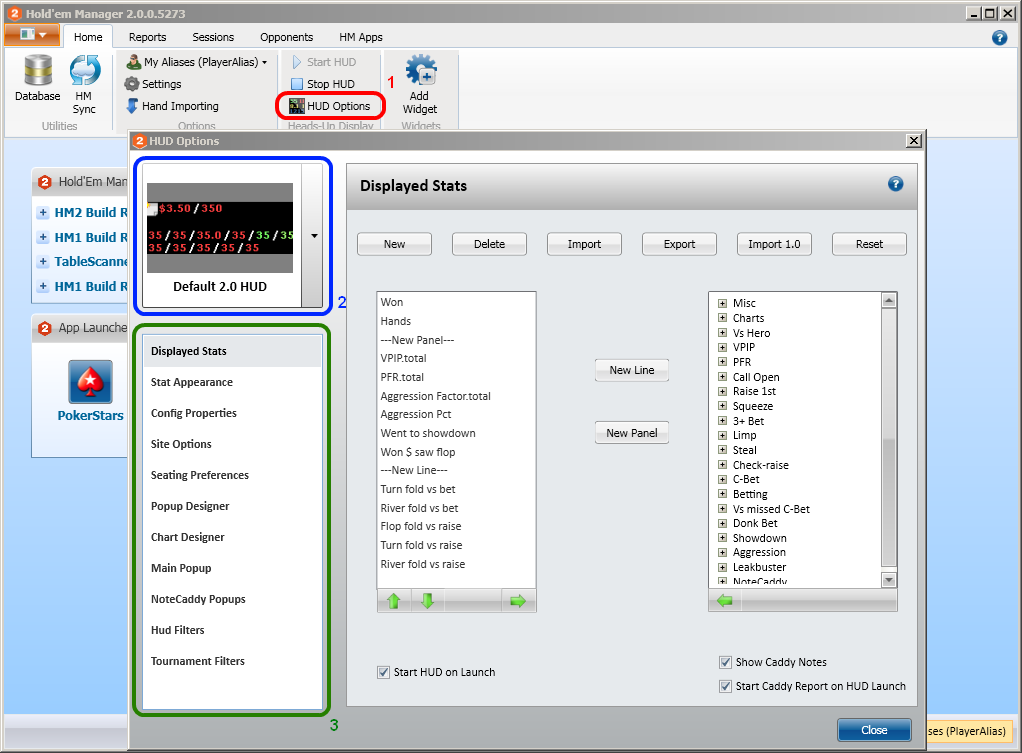Launch the PokerStars app icon

[91, 382]
